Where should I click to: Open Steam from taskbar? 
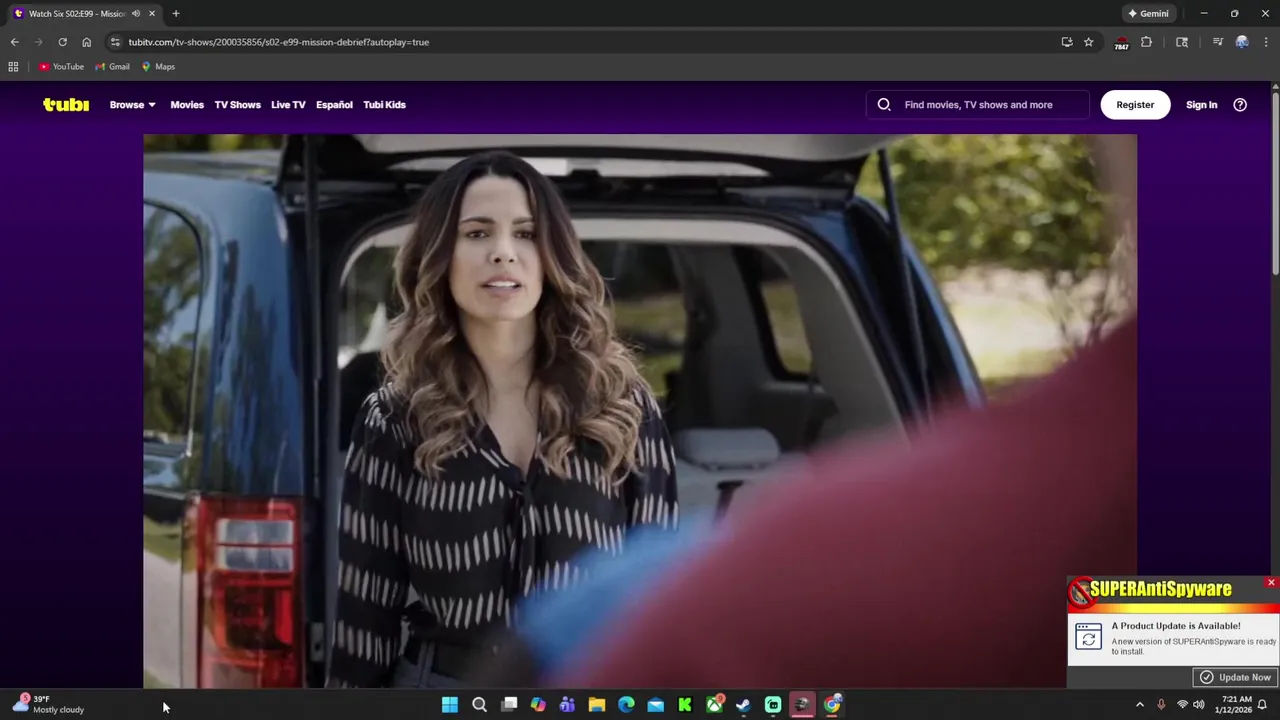coord(743,705)
